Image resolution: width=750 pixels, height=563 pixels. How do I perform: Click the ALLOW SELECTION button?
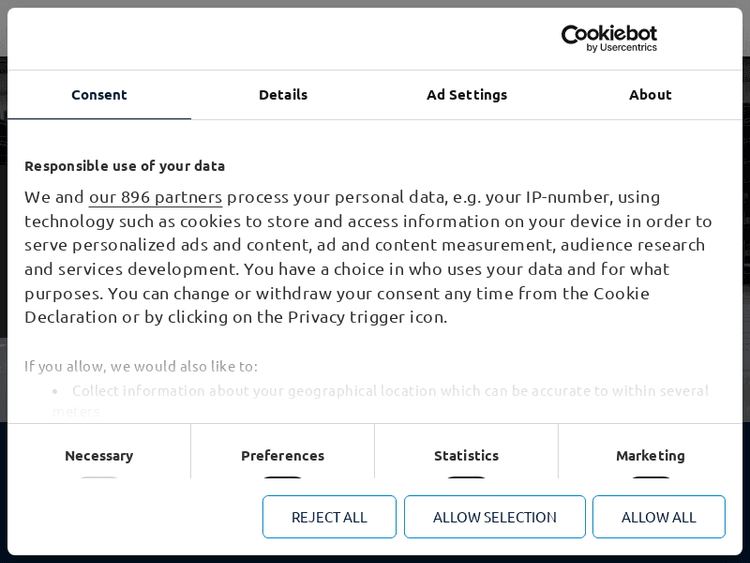pyautogui.click(x=494, y=517)
